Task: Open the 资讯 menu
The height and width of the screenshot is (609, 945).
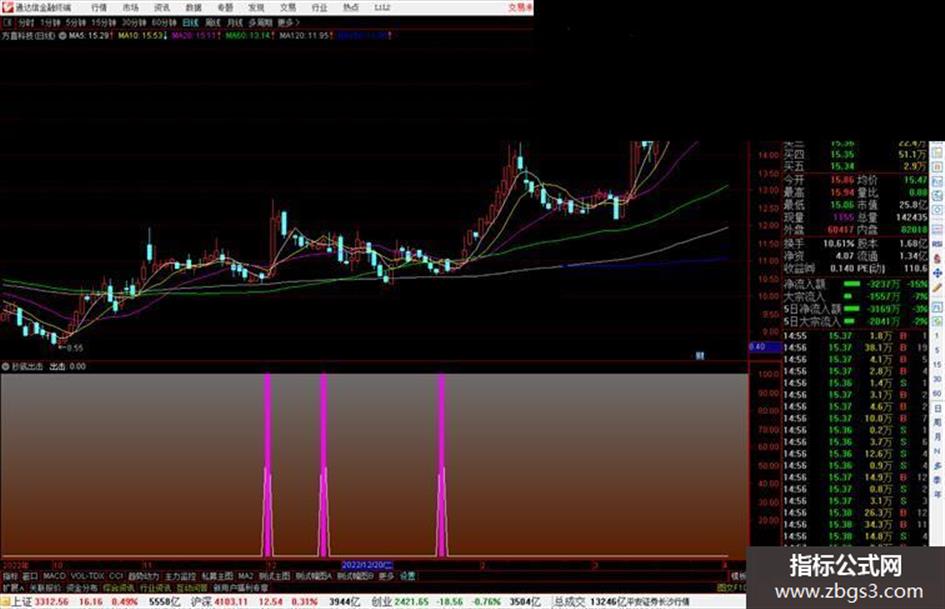Action: coord(162,7)
